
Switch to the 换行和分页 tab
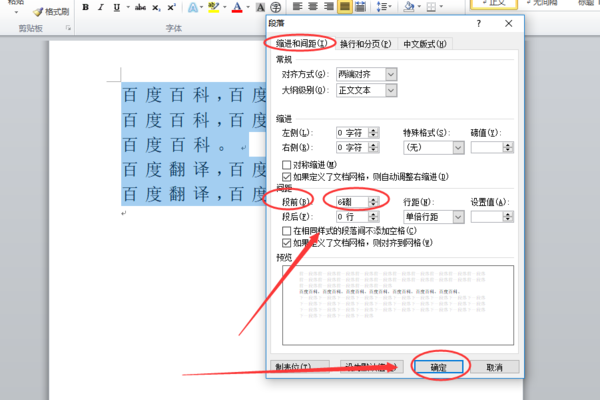[x=366, y=44]
